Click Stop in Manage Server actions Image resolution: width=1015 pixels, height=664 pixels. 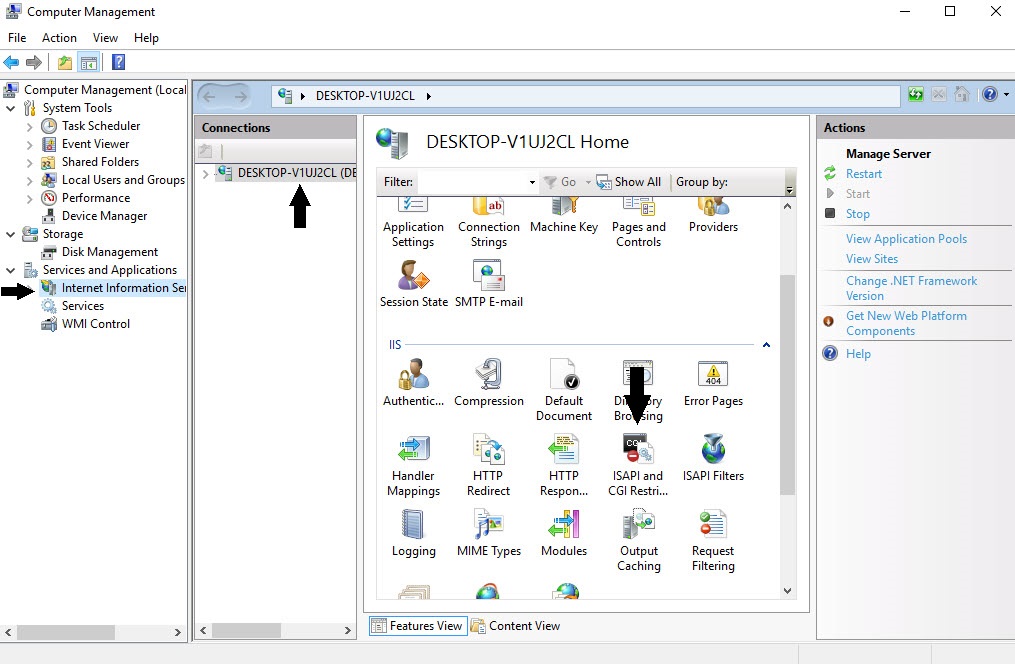pos(858,214)
